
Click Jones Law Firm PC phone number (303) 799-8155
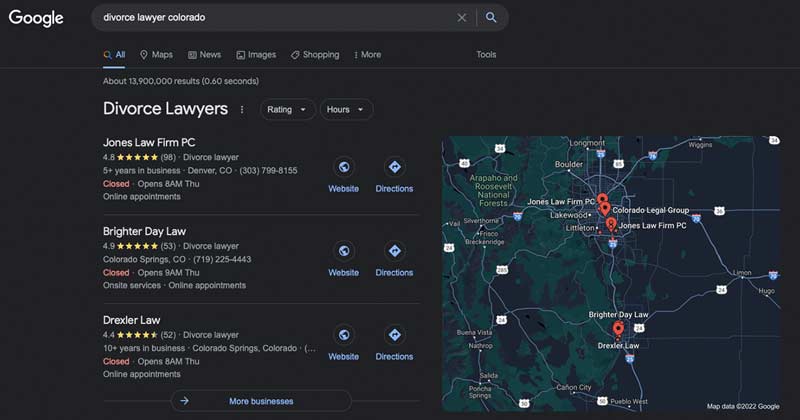point(268,170)
